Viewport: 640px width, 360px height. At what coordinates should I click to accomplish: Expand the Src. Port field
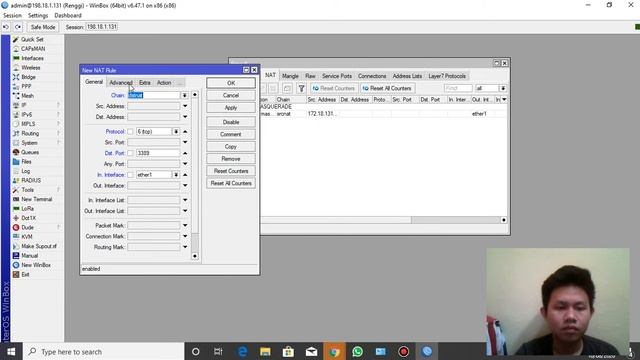(x=185, y=142)
